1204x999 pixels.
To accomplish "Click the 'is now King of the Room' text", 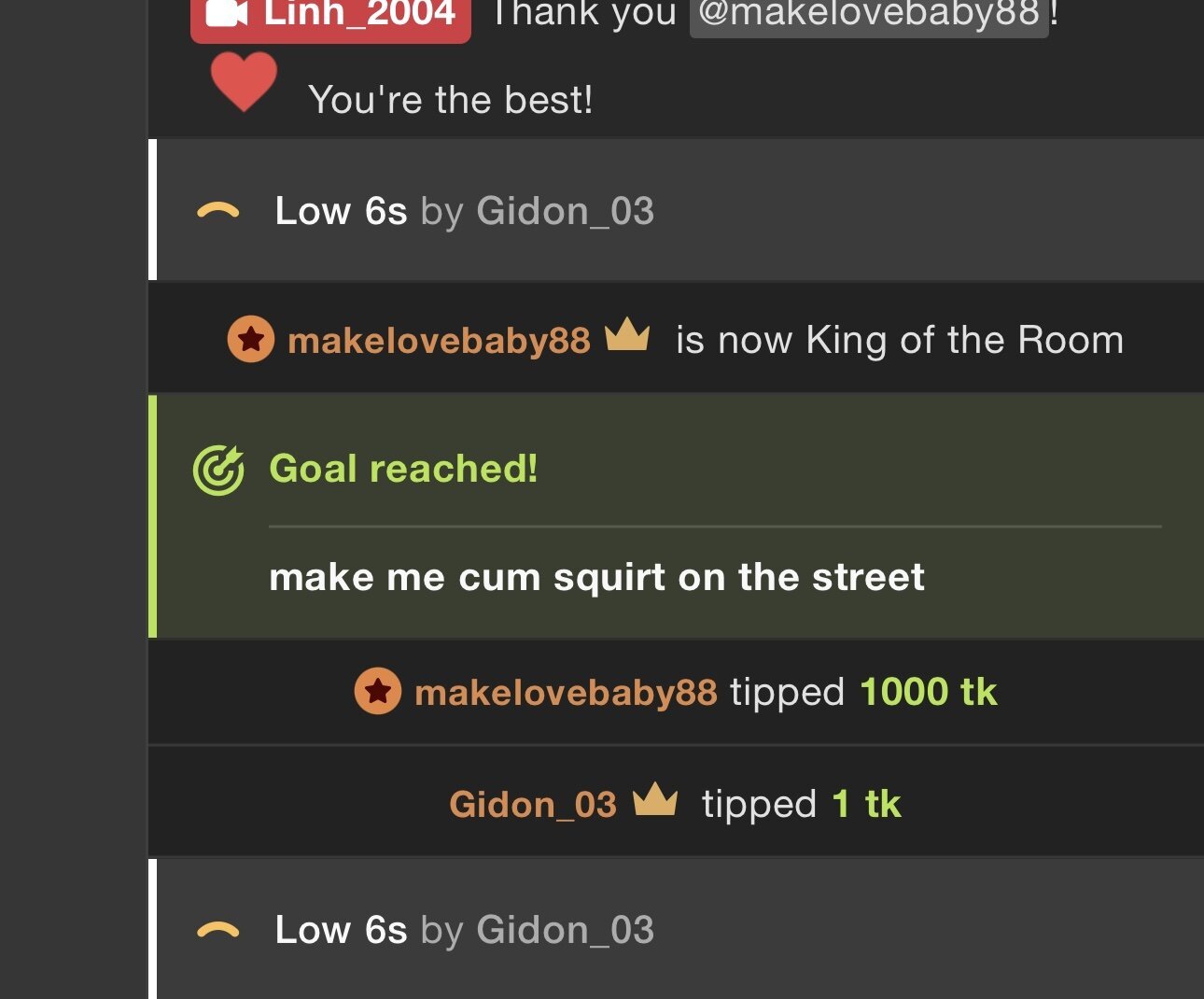I will click(x=900, y=340).
